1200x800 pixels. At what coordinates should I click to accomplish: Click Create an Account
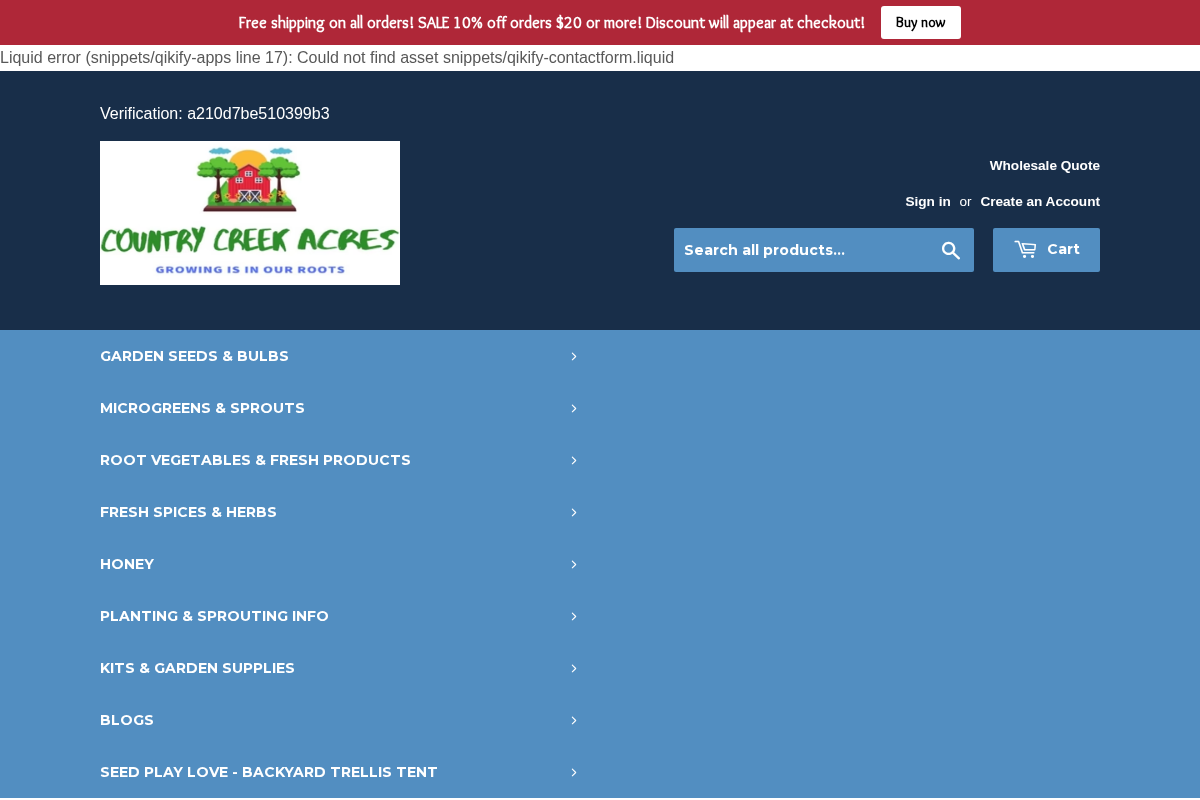click(x=1040, y=201)
